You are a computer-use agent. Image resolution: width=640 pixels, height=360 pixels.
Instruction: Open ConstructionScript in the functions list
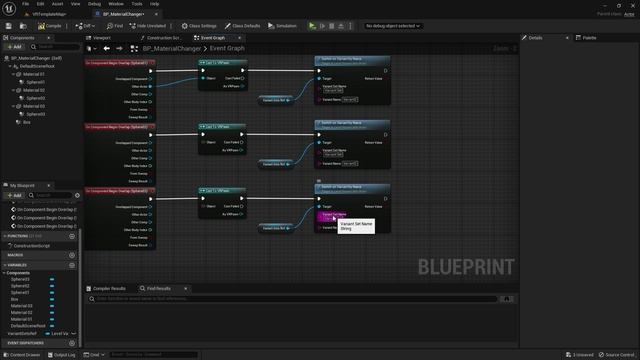[31, 246]
